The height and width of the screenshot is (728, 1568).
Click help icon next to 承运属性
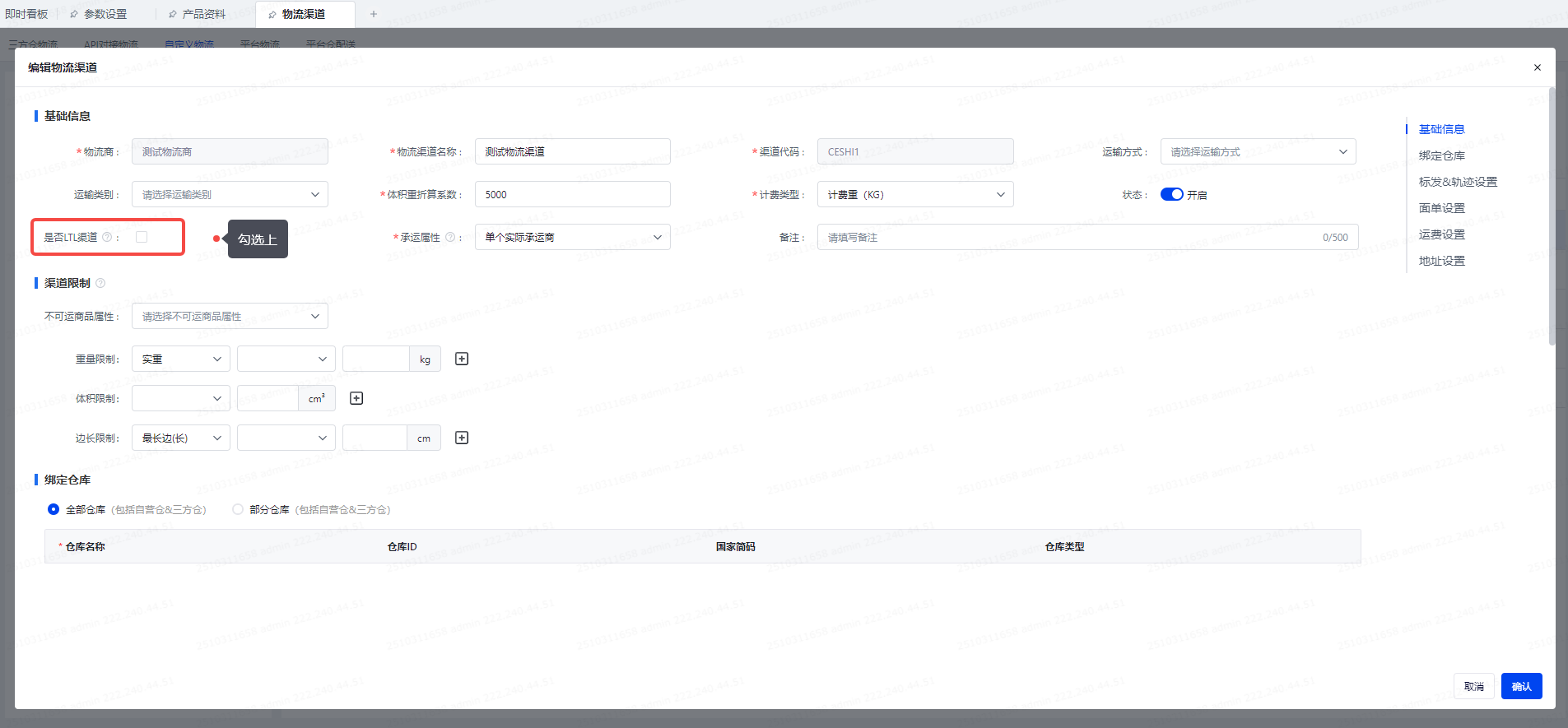450,237
